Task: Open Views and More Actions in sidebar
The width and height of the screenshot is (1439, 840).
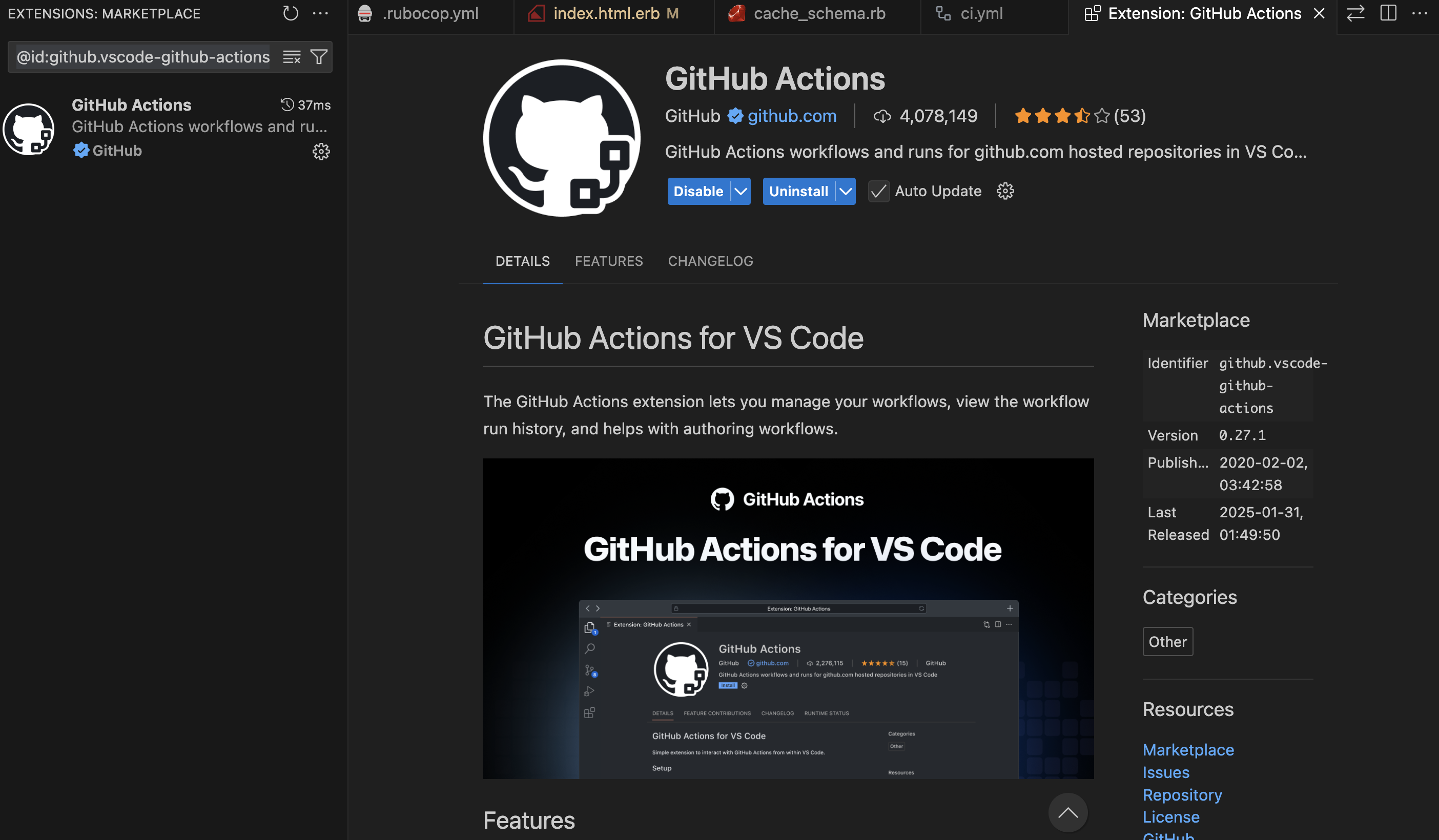Action: pyautogui.click(x=320, y=13)
